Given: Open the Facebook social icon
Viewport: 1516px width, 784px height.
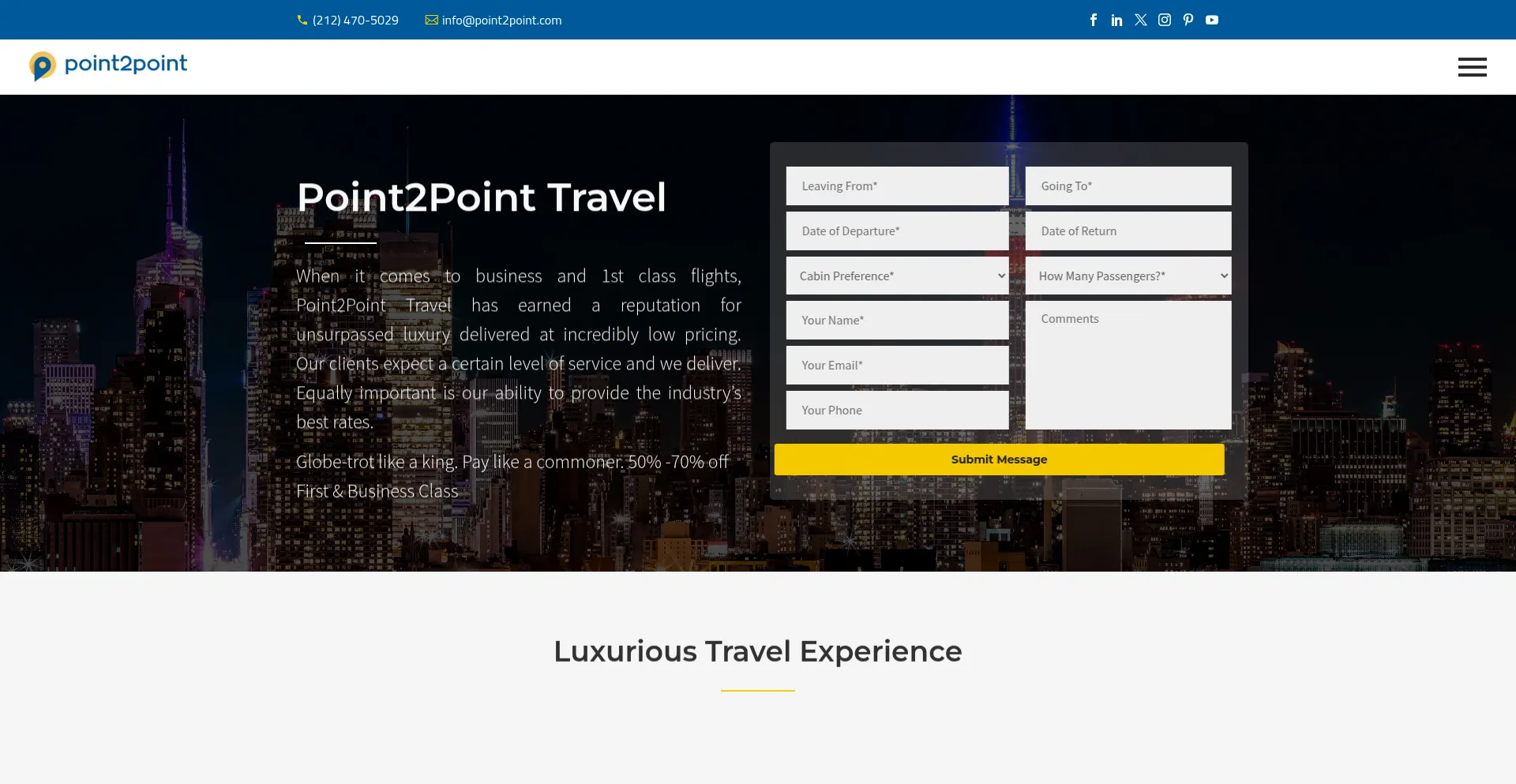Looking at the screenshot, I should coord(1093,20).
